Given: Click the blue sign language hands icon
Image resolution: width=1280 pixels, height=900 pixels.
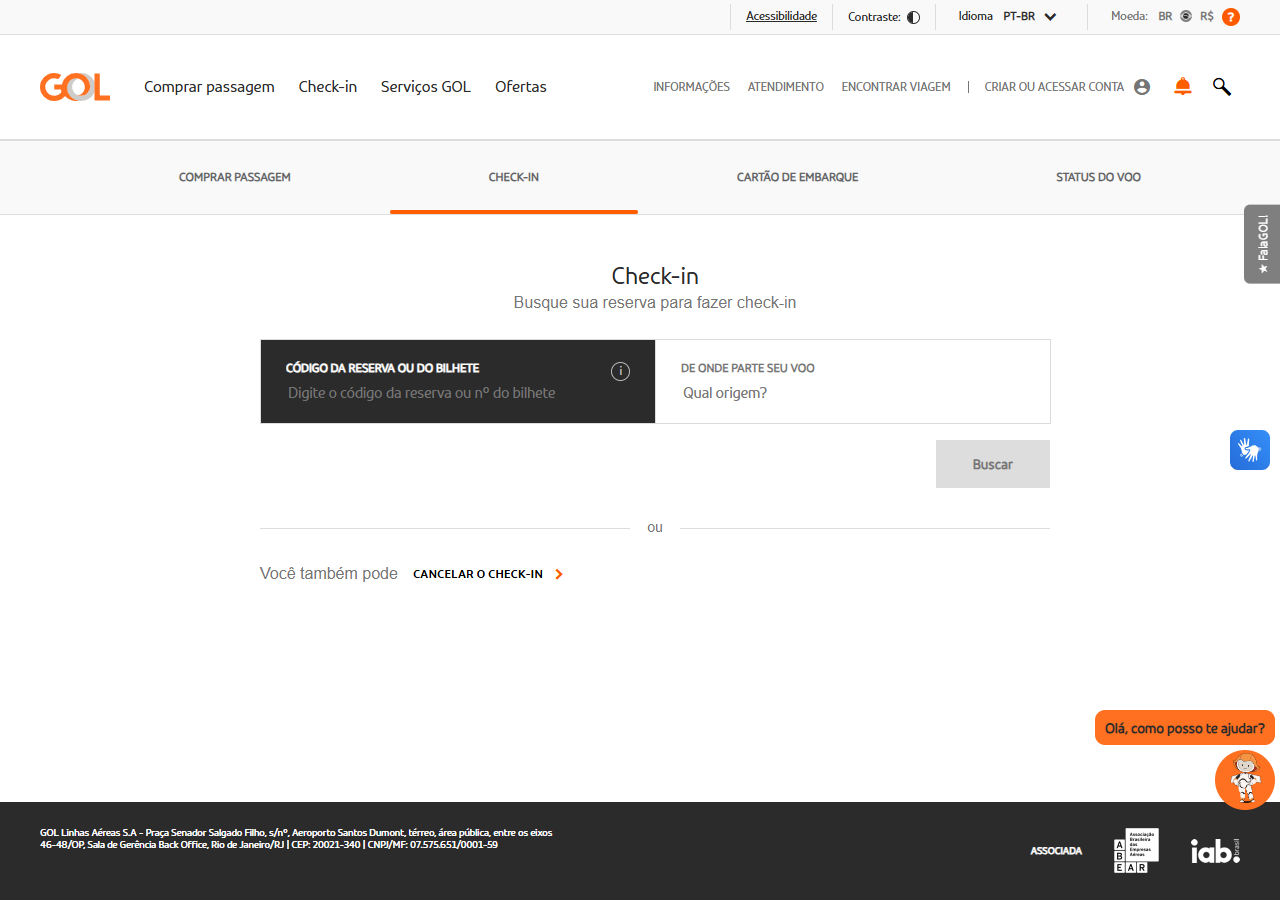Looking at the screenshot, I should click(x=1250, y=450).
